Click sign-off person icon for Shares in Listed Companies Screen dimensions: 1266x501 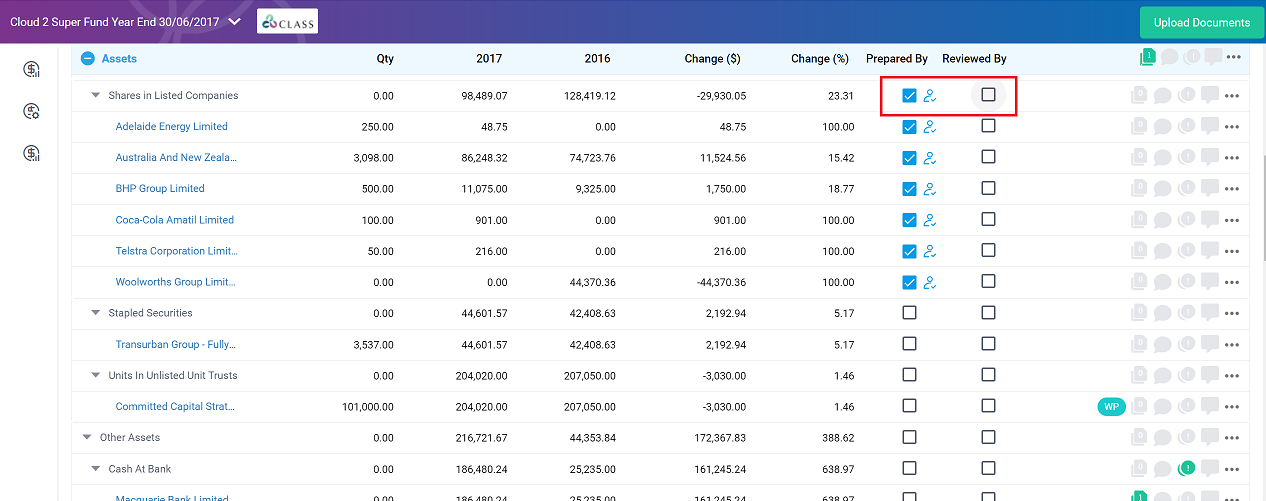[930, 96]
